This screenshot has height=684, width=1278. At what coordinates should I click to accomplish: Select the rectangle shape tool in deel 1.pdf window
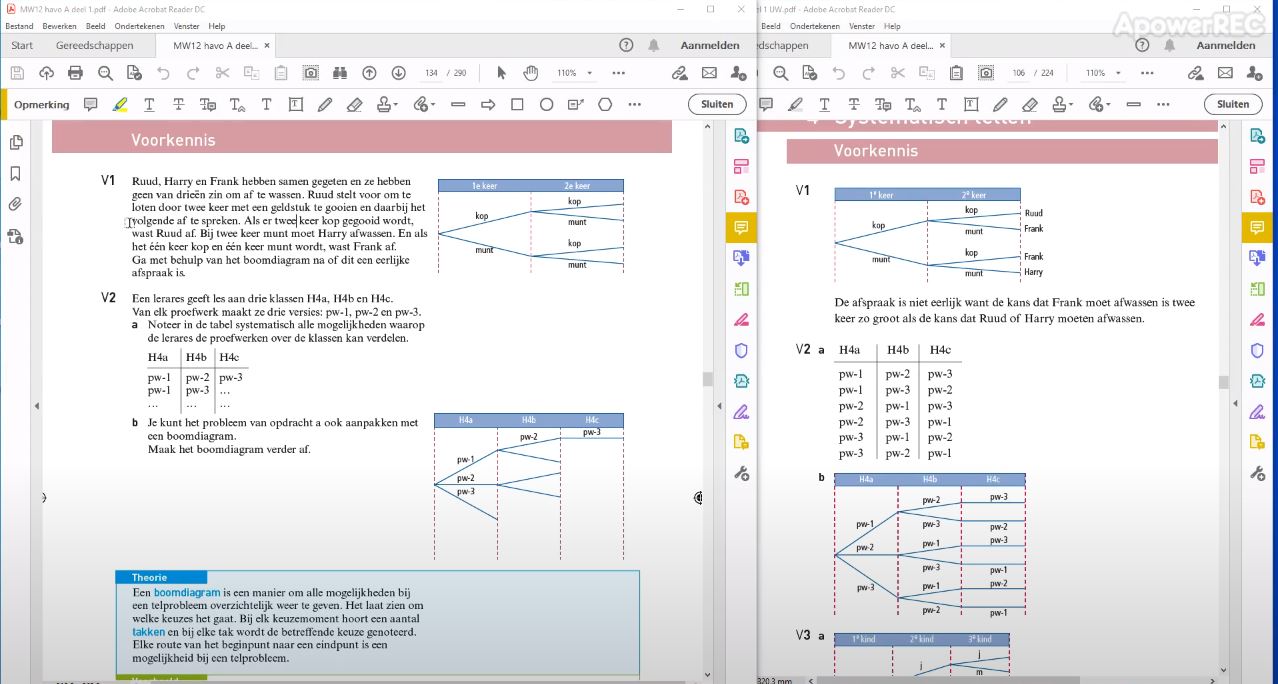517,104
